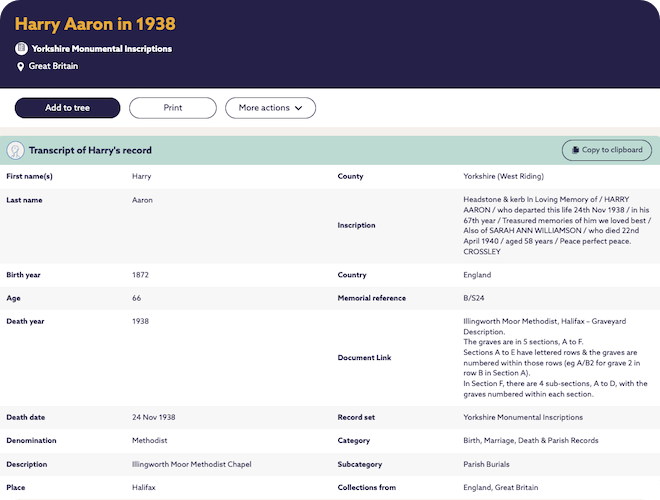The height and width of the screenshot is (500, 660).
Task: Expand the More actions dropdown
Action: (270, 108)
